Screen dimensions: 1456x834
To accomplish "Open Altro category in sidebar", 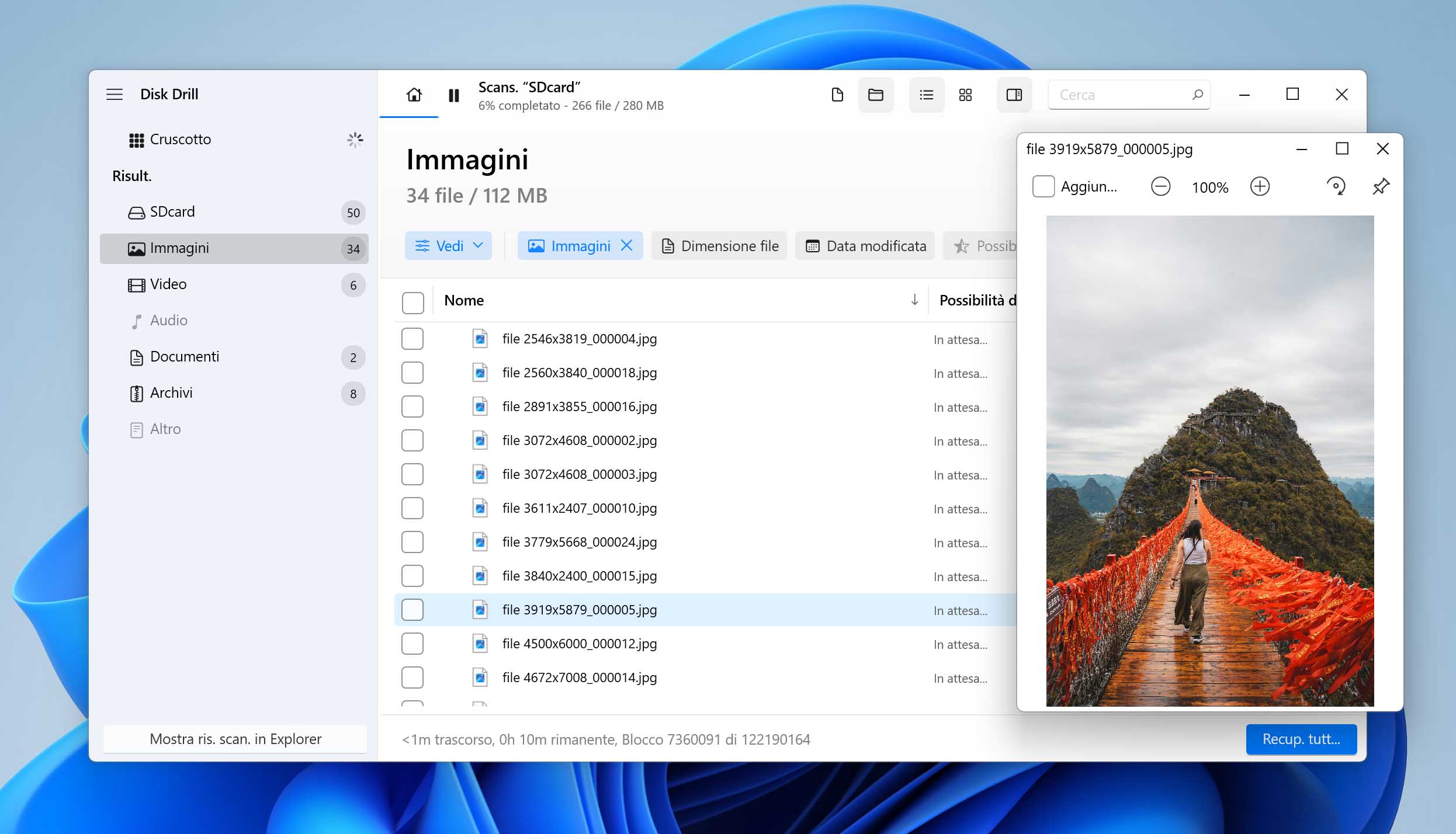I will 234,429.
